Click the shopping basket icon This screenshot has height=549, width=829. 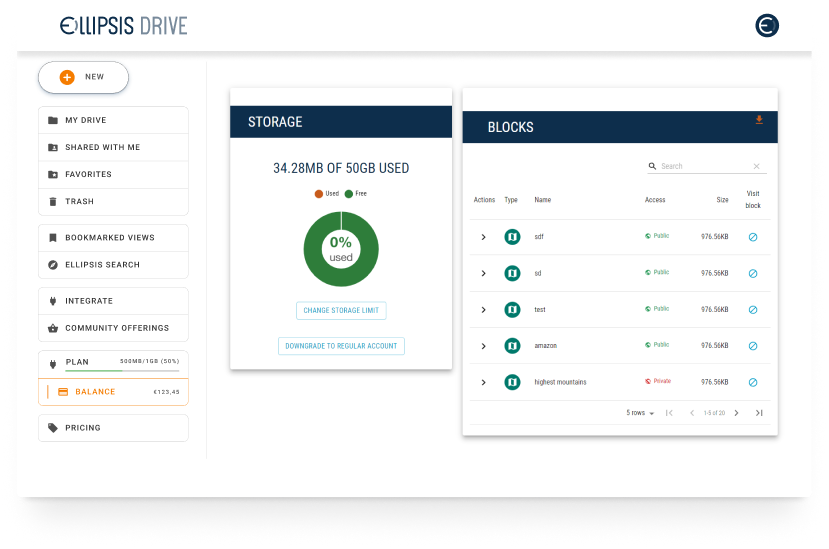point(53,328)
